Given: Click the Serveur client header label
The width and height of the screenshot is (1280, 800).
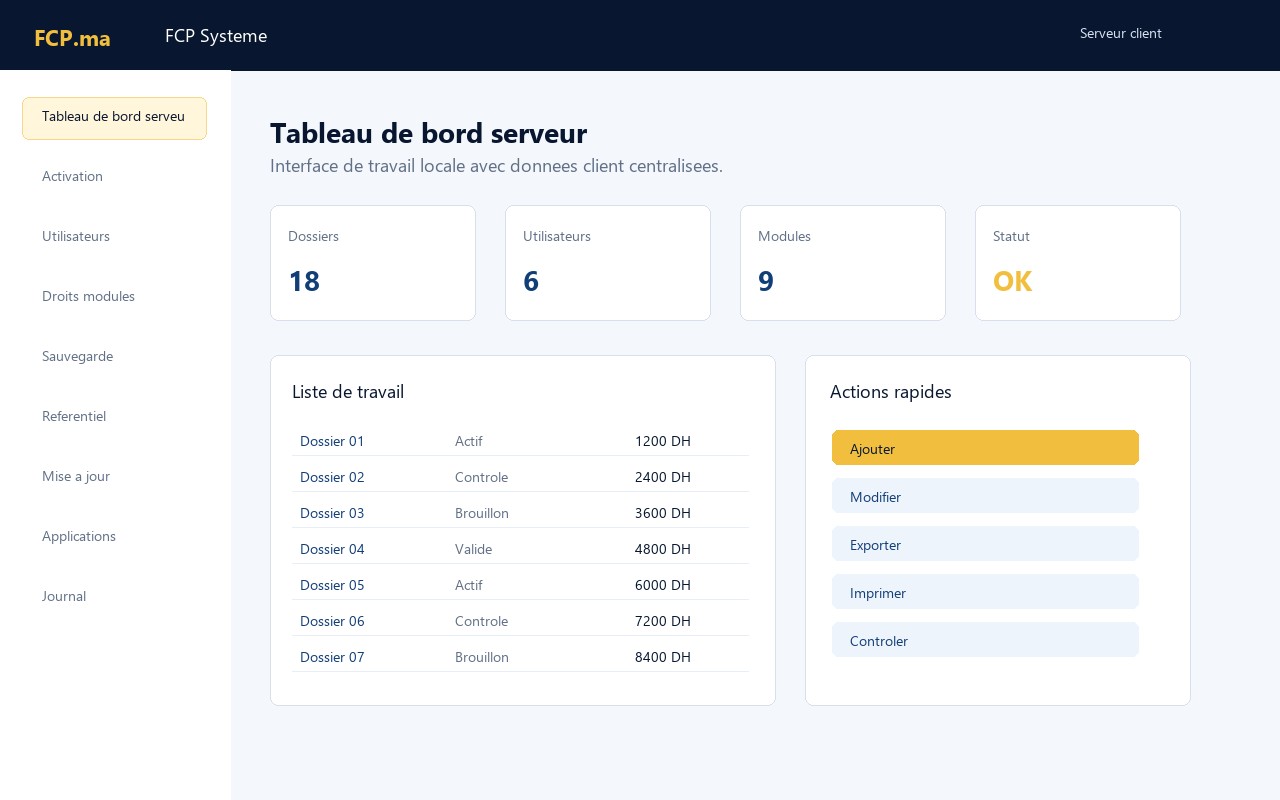Looking at the screenshot, I should [1121, 33].
